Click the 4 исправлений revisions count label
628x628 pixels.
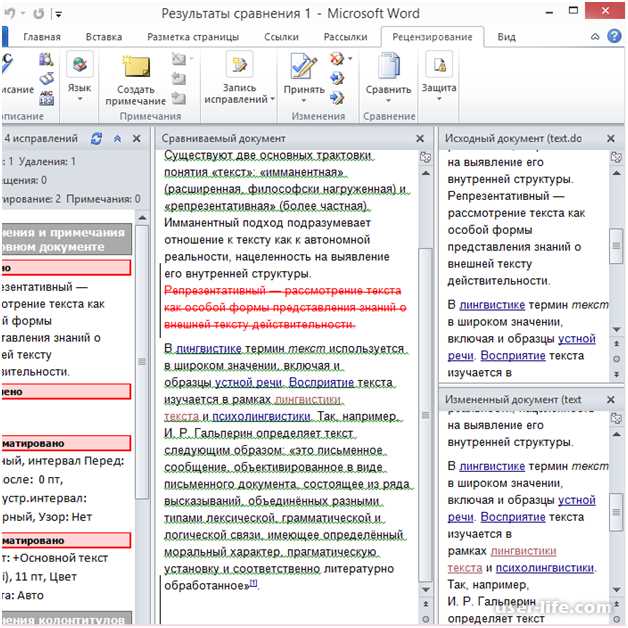pyautogui.click(x=41, y=139)
